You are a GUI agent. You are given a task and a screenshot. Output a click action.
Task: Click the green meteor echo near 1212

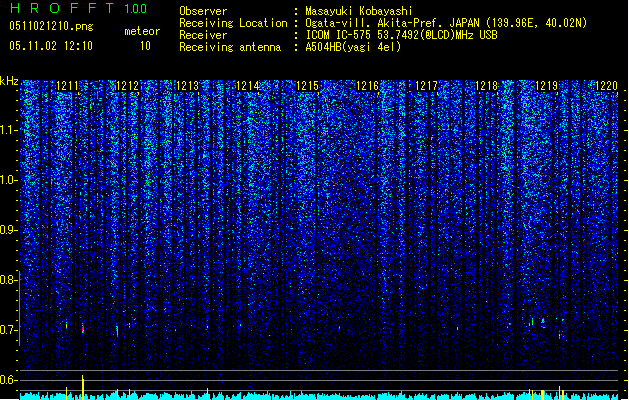pyautogui.click(x=117, y=331)
